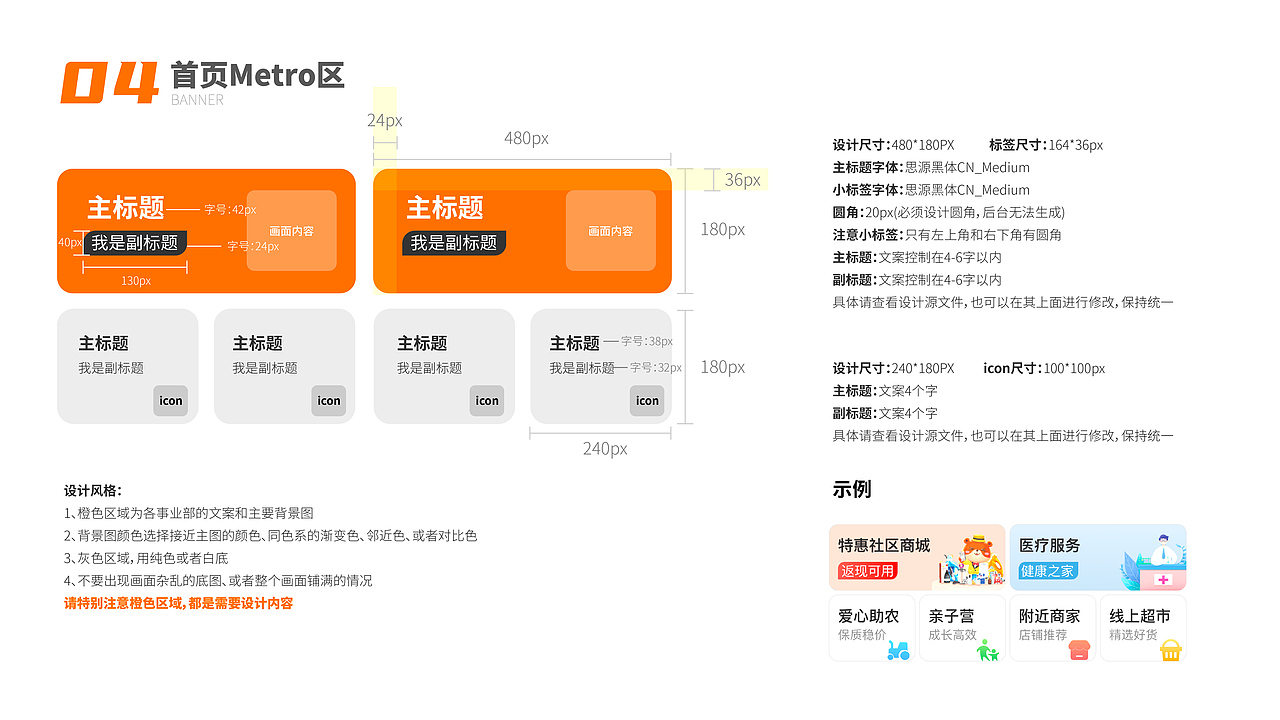Click the 成长高效 subtitle text
1280x720 pixels.
952,635
